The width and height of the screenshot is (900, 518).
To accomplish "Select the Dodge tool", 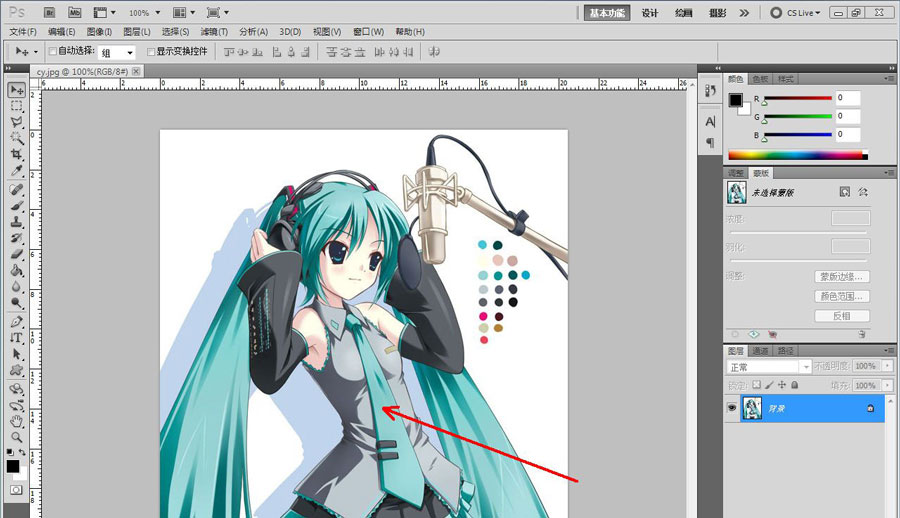I will [17, 303].
